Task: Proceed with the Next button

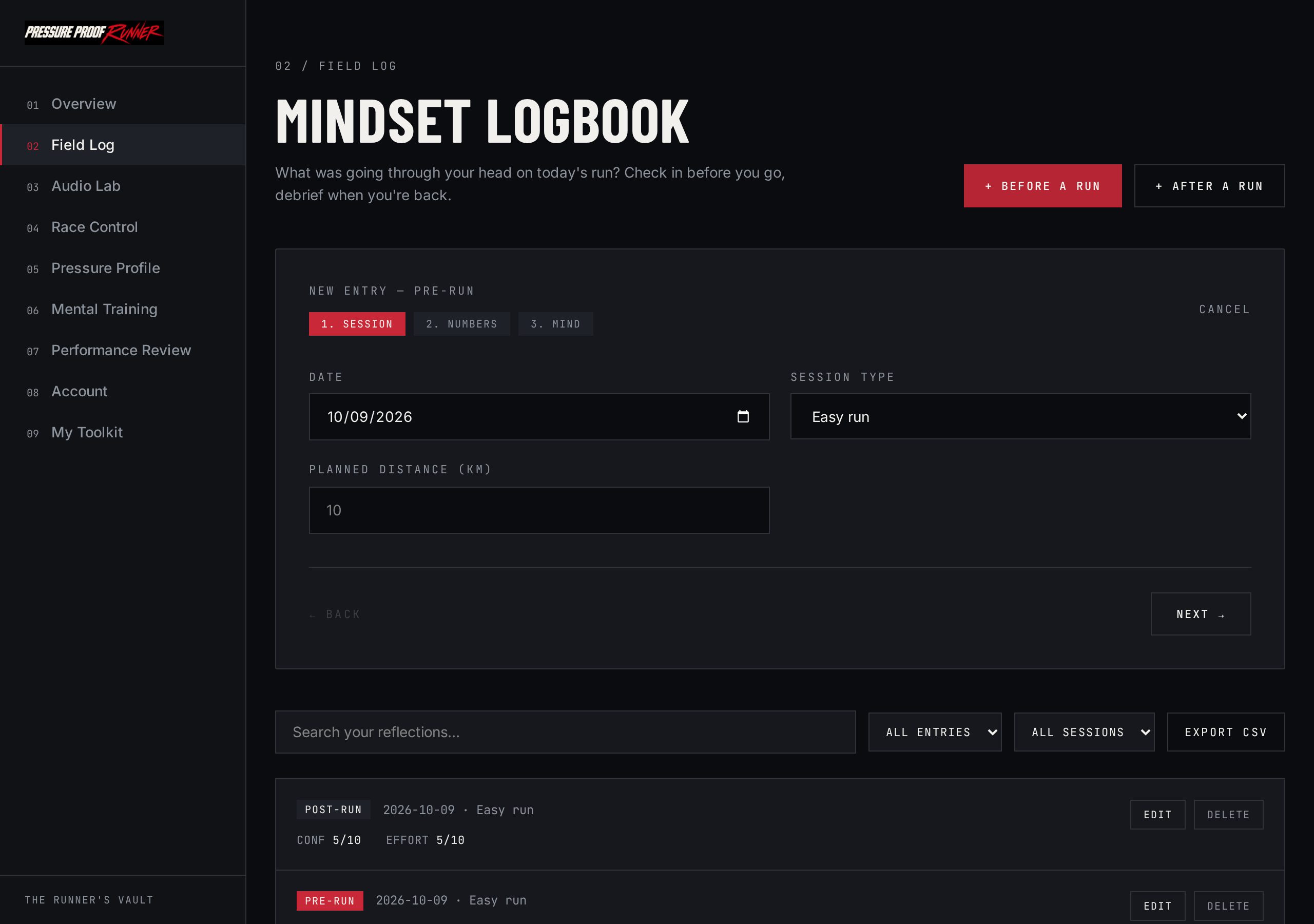Action: click(1201, 614)
